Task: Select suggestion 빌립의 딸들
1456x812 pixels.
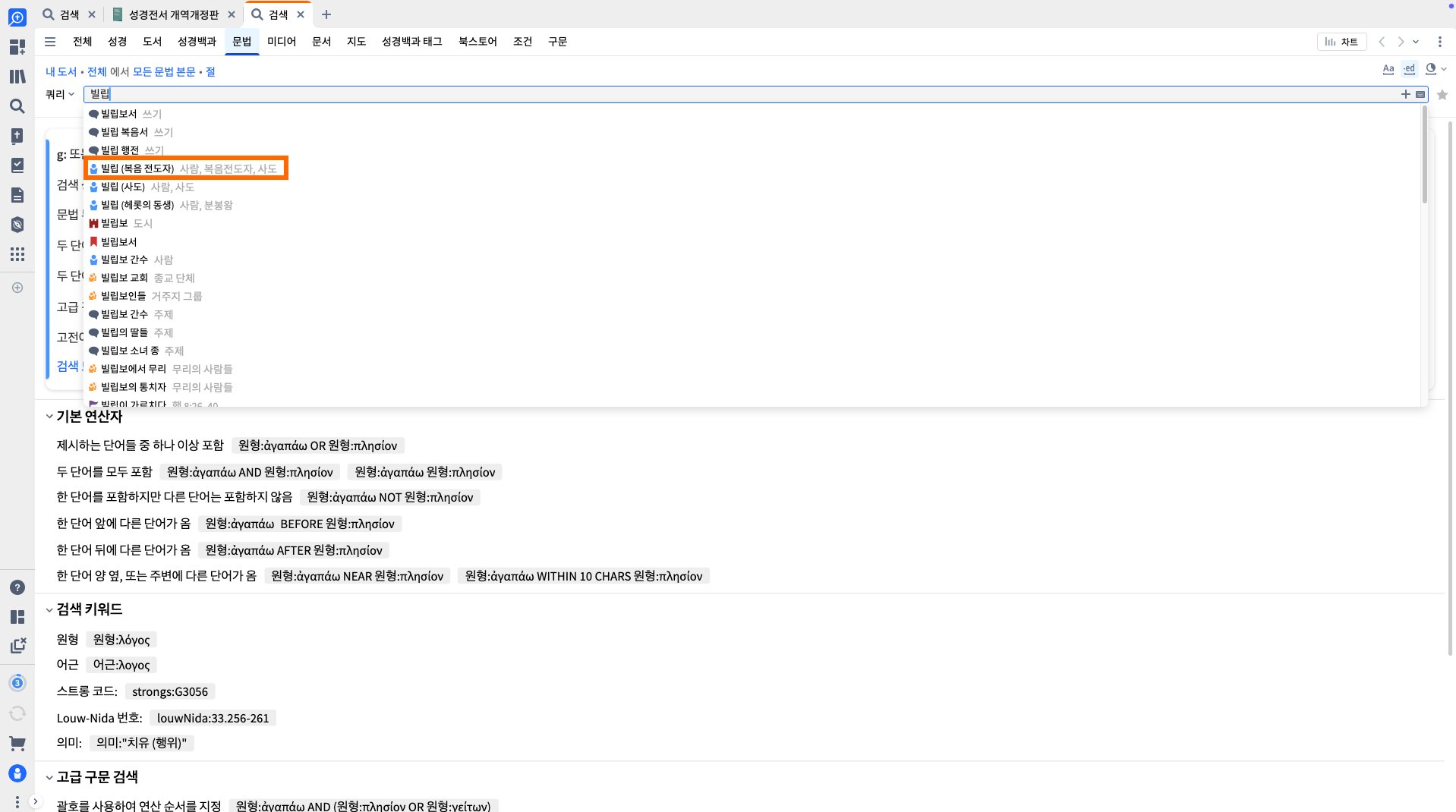Action: (131, 332)
